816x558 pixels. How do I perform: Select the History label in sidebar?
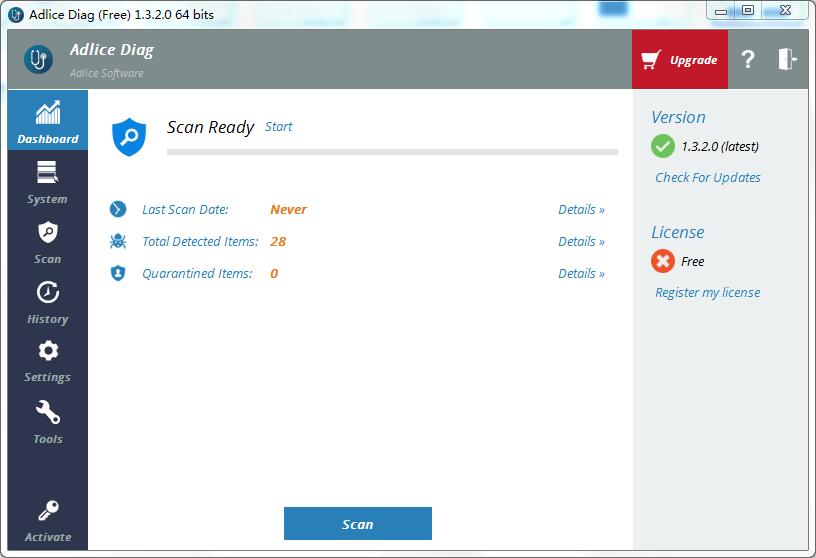click(48, 319)
